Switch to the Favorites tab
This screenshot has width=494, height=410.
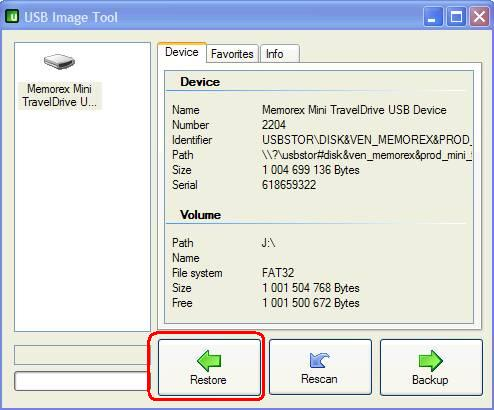click(232, 54)
